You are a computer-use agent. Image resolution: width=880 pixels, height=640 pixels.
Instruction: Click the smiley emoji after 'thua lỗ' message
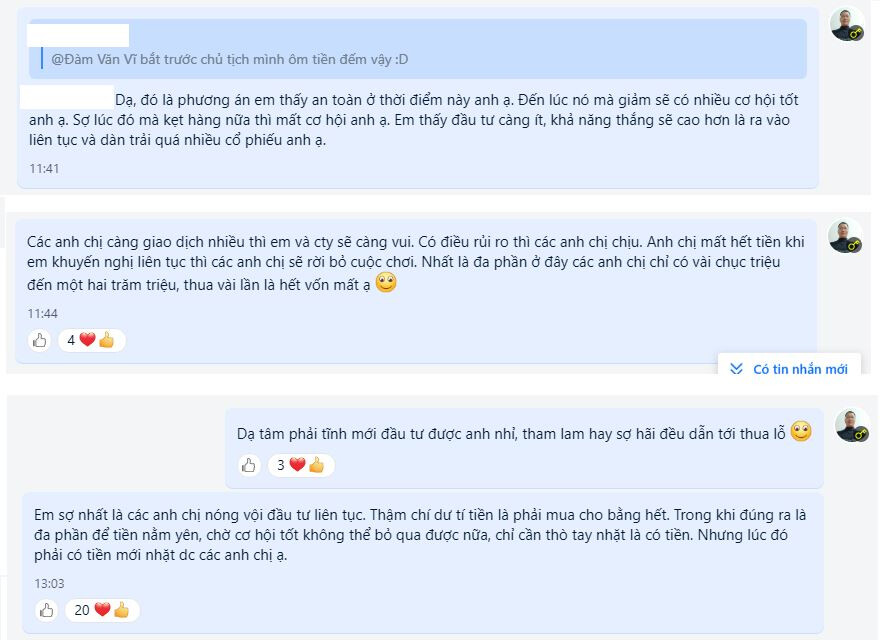click(x=801, y=432)
